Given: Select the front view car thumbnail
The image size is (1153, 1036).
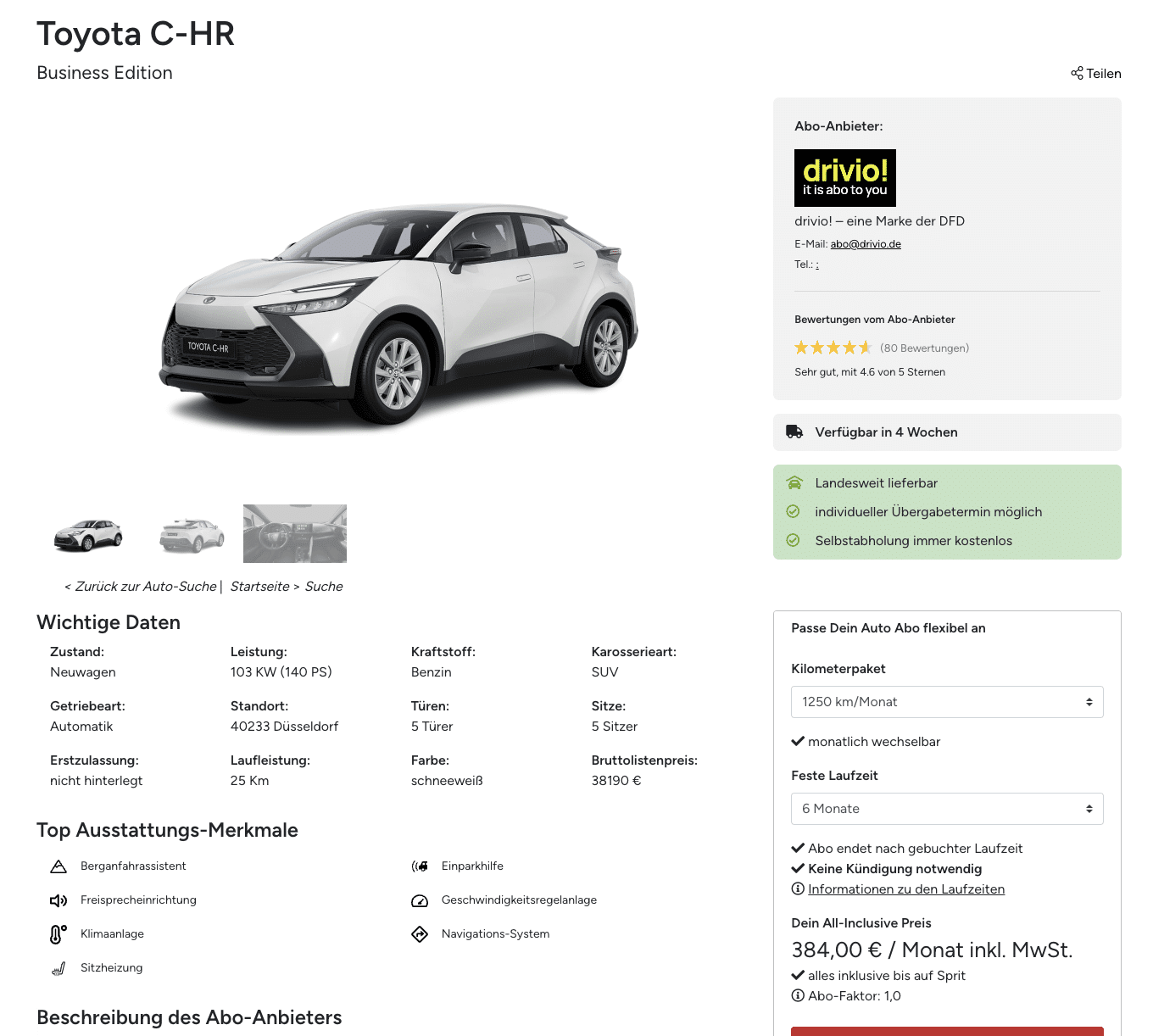Looking at the screenshot, I should (x=88, y=534).
